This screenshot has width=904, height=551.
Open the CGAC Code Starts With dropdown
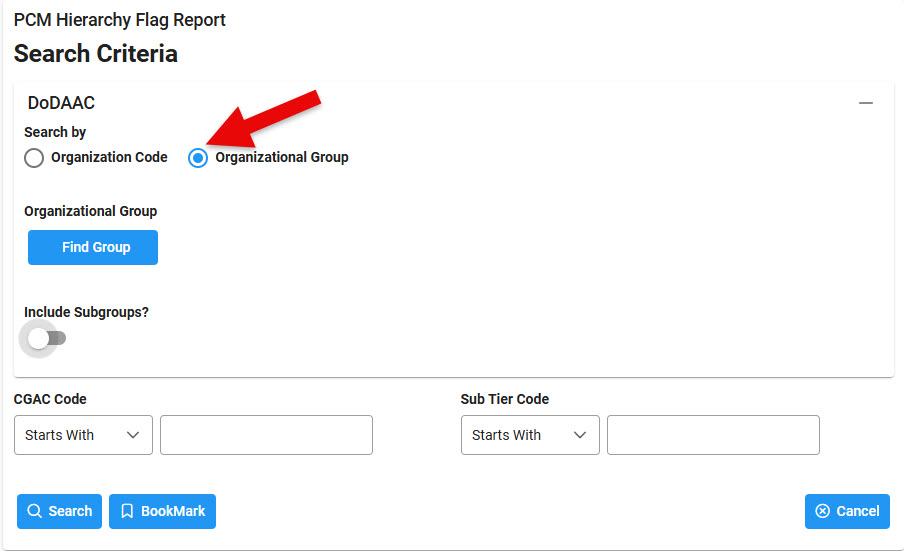pyautogui.click(x=83, y=435)
